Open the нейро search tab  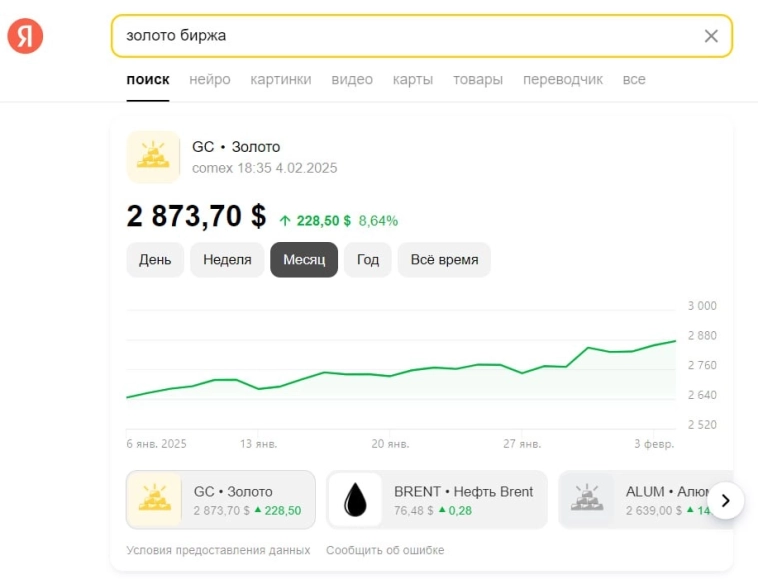[x=209, y=79]
